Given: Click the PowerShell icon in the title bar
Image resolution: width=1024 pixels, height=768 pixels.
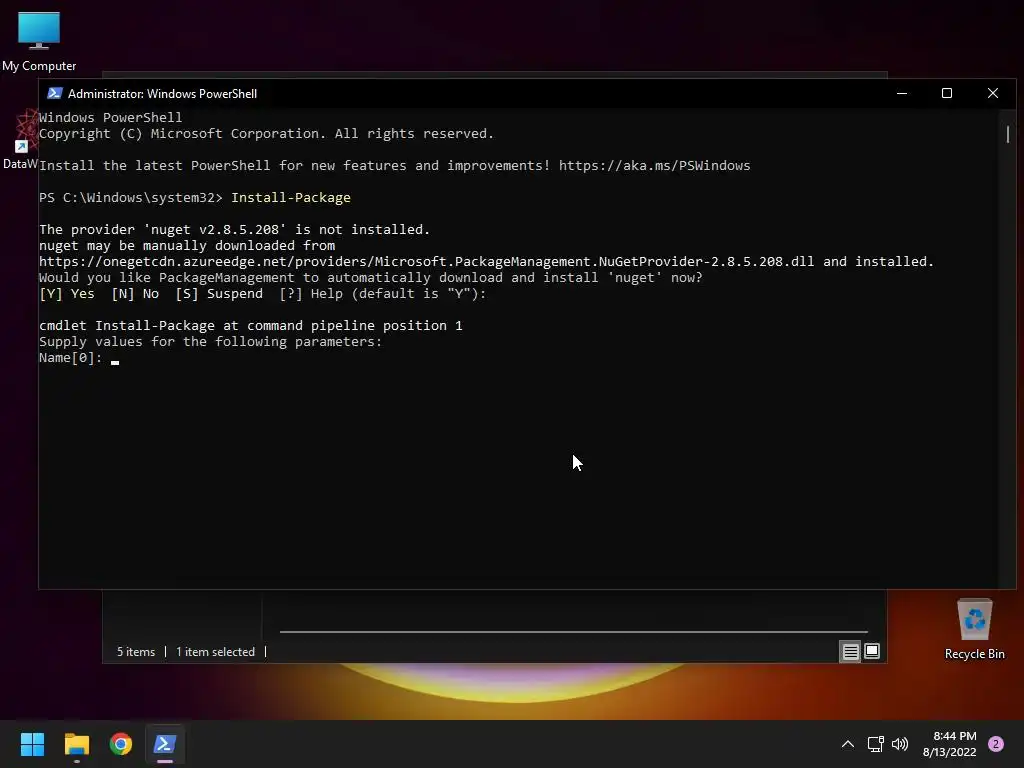Looking at the screenshot, I should pos(55,93).
